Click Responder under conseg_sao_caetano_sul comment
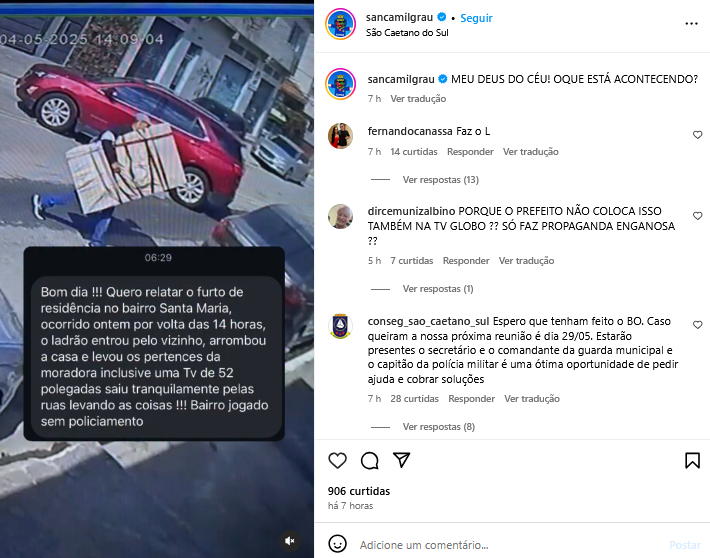 (471, 399)
